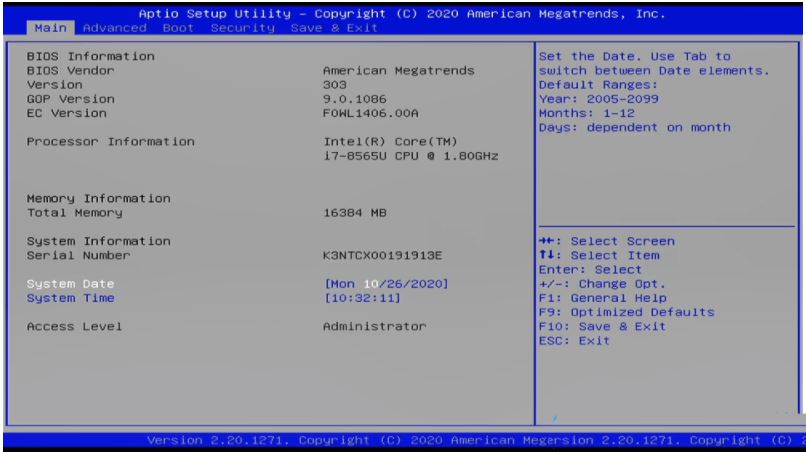Switch to the Advanced tab
The width and height of the screenshot is (806, 454).
click(x=115, y=28)
